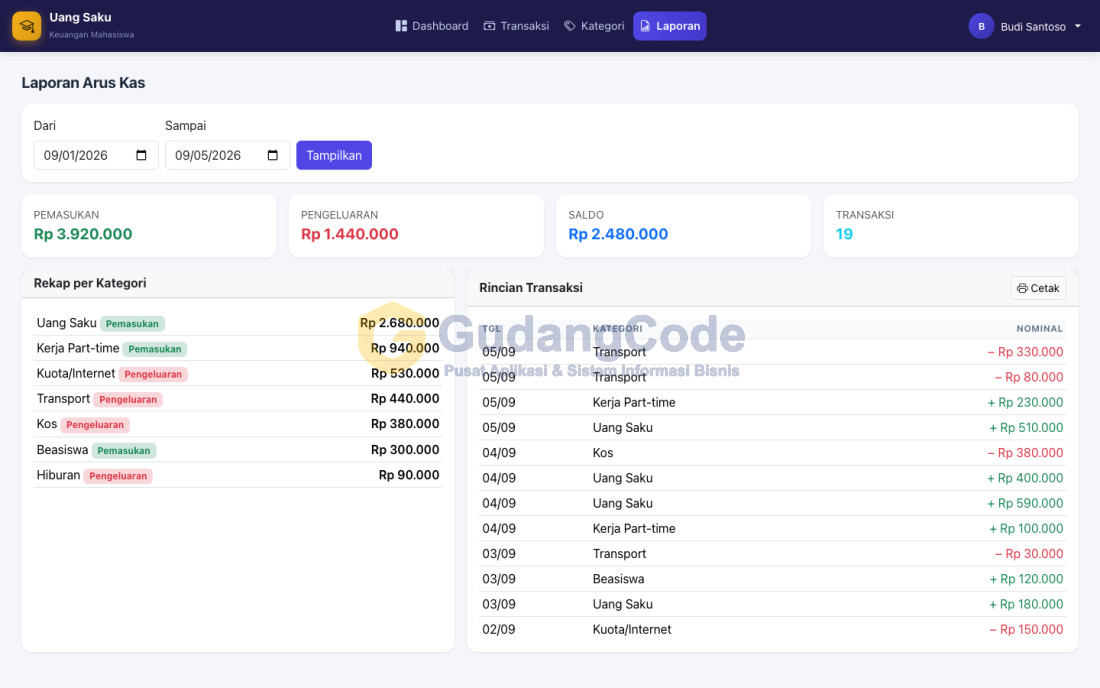Image resolution: width=1100 pixels, height=688 pixels.
Task: Click the Laporan report icon
Action: 645,26
